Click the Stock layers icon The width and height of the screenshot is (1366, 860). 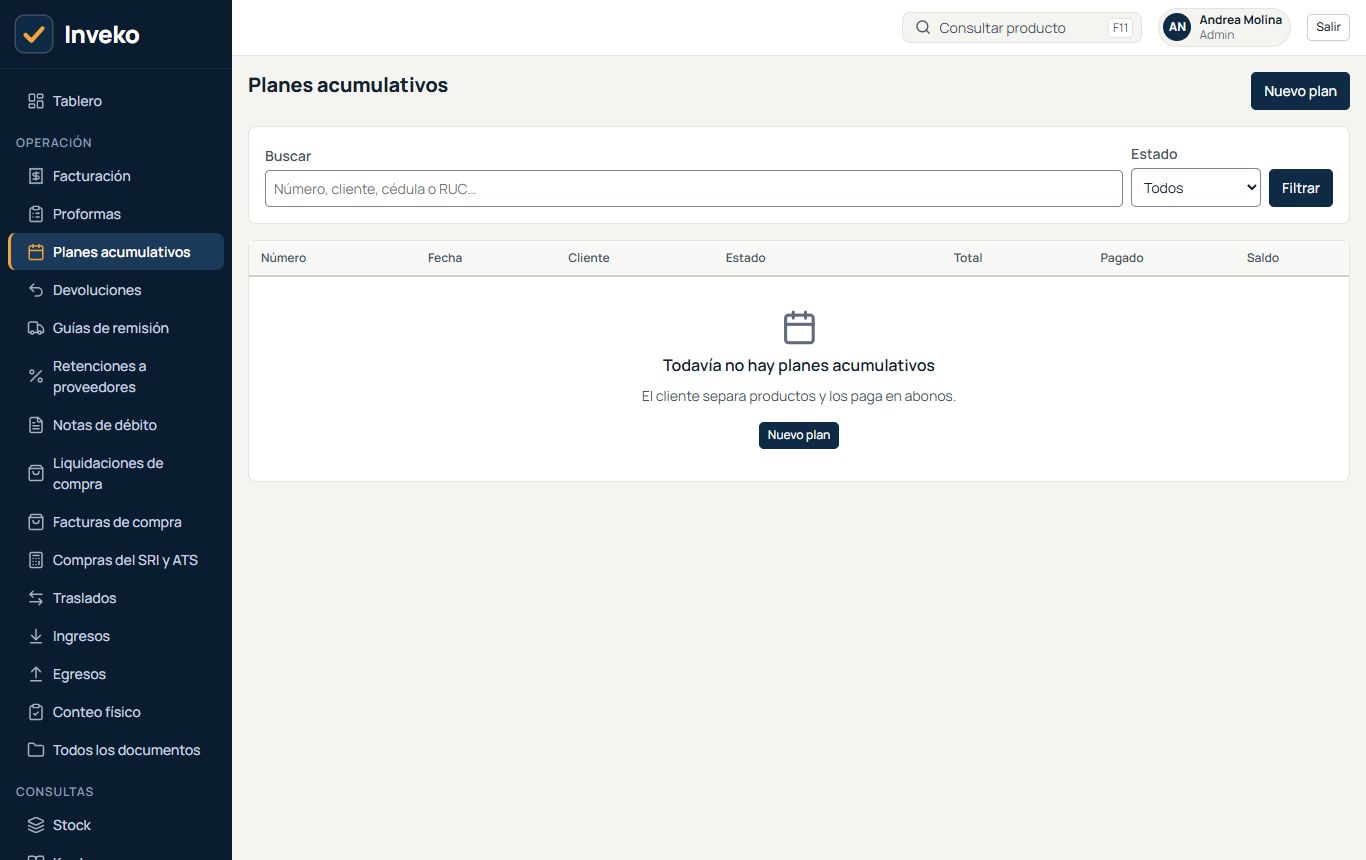[x=36, y=825]
